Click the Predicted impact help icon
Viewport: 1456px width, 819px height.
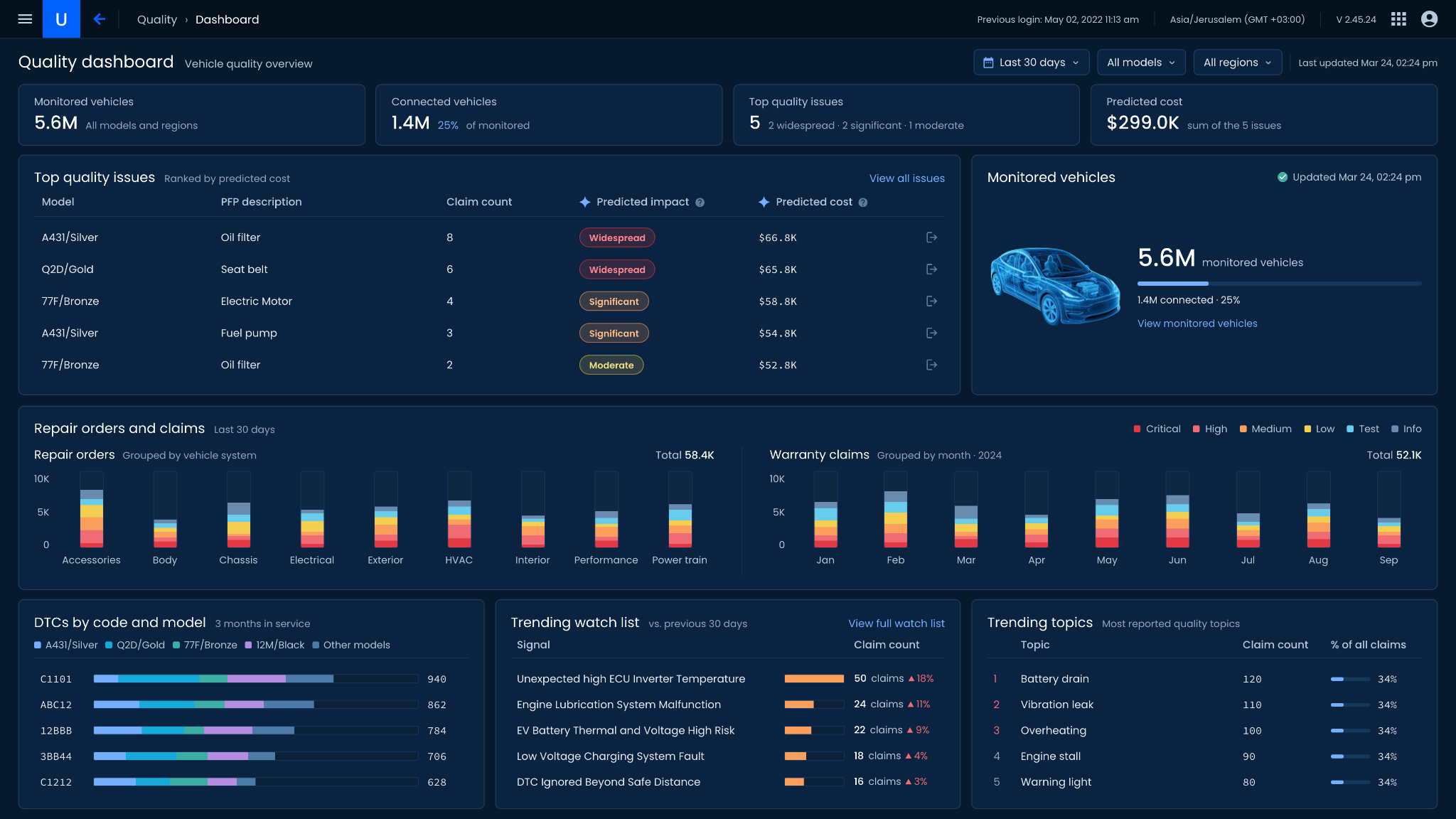(x=700, y=203)
